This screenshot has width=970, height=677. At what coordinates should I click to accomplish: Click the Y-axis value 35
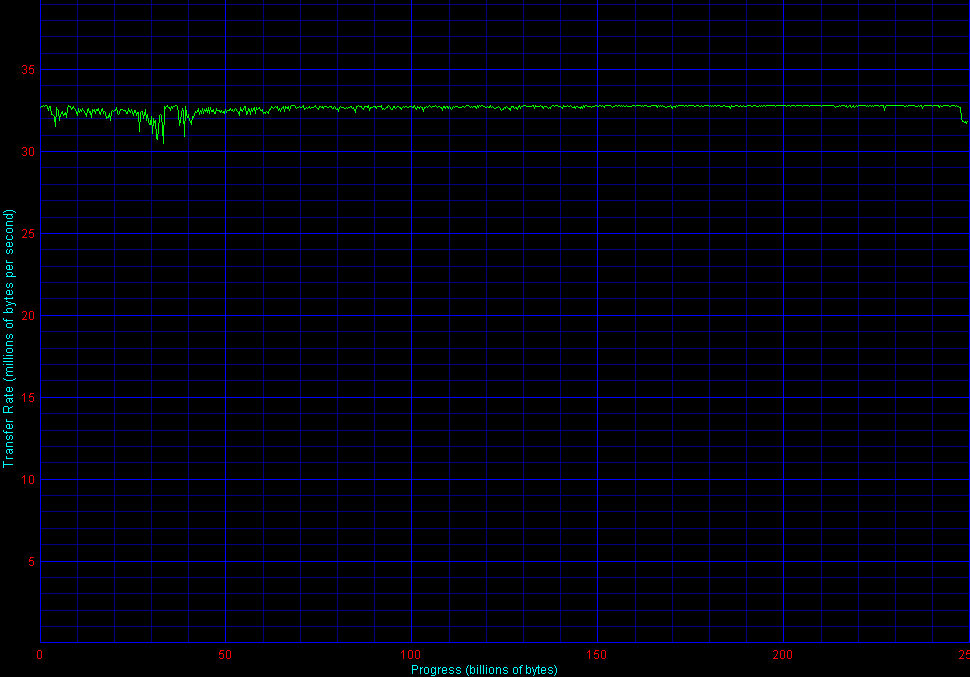[28, 70]
